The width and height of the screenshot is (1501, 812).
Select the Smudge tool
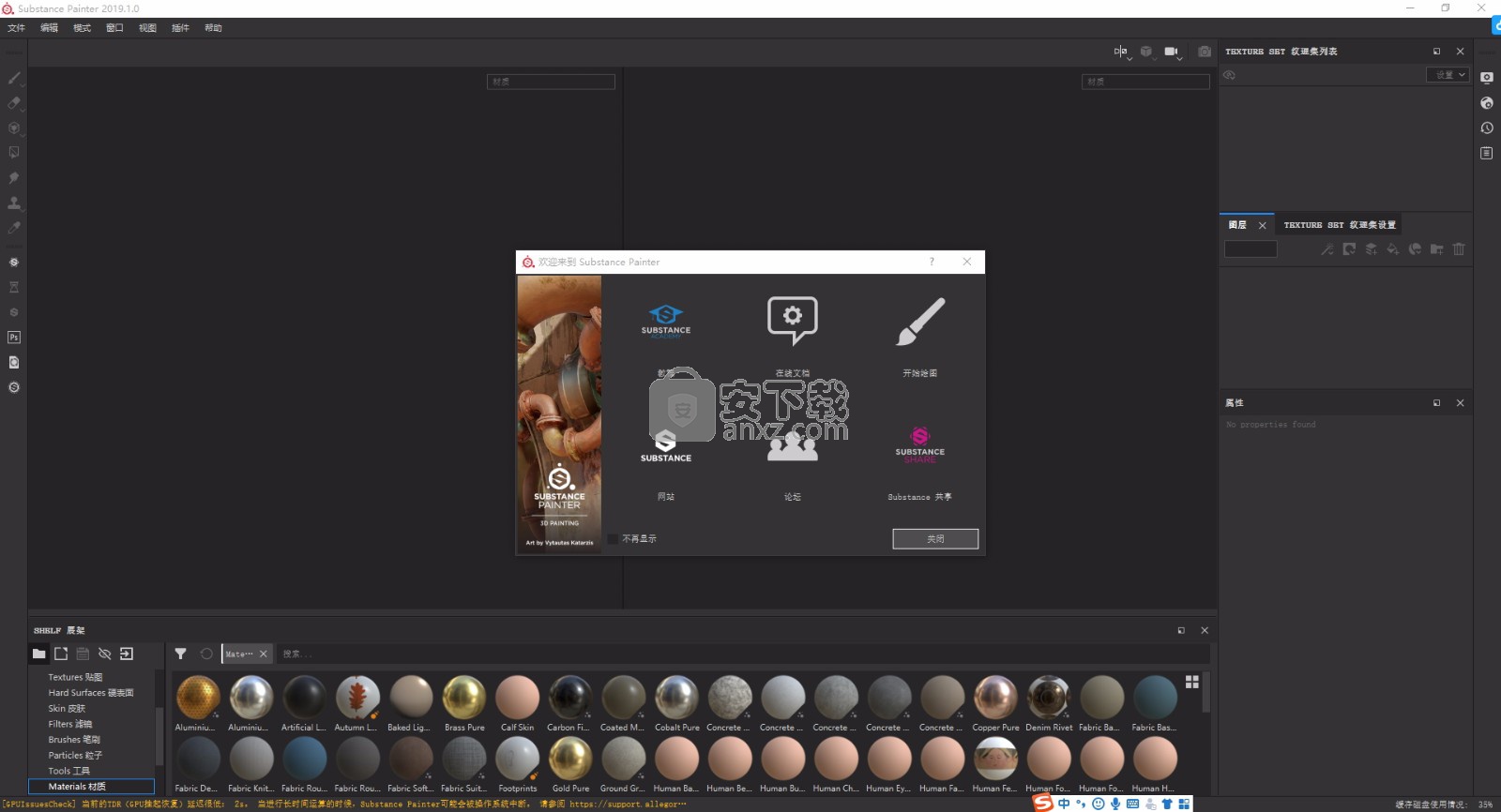tap(14, 177)
